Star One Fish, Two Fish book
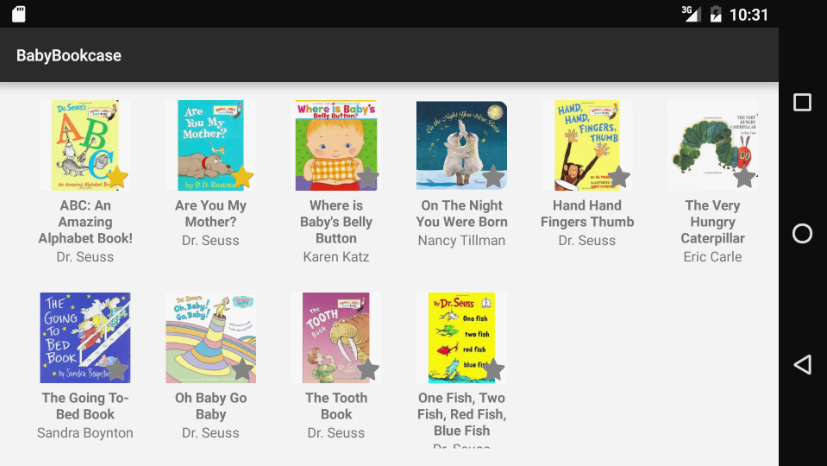 coord(493,370)
